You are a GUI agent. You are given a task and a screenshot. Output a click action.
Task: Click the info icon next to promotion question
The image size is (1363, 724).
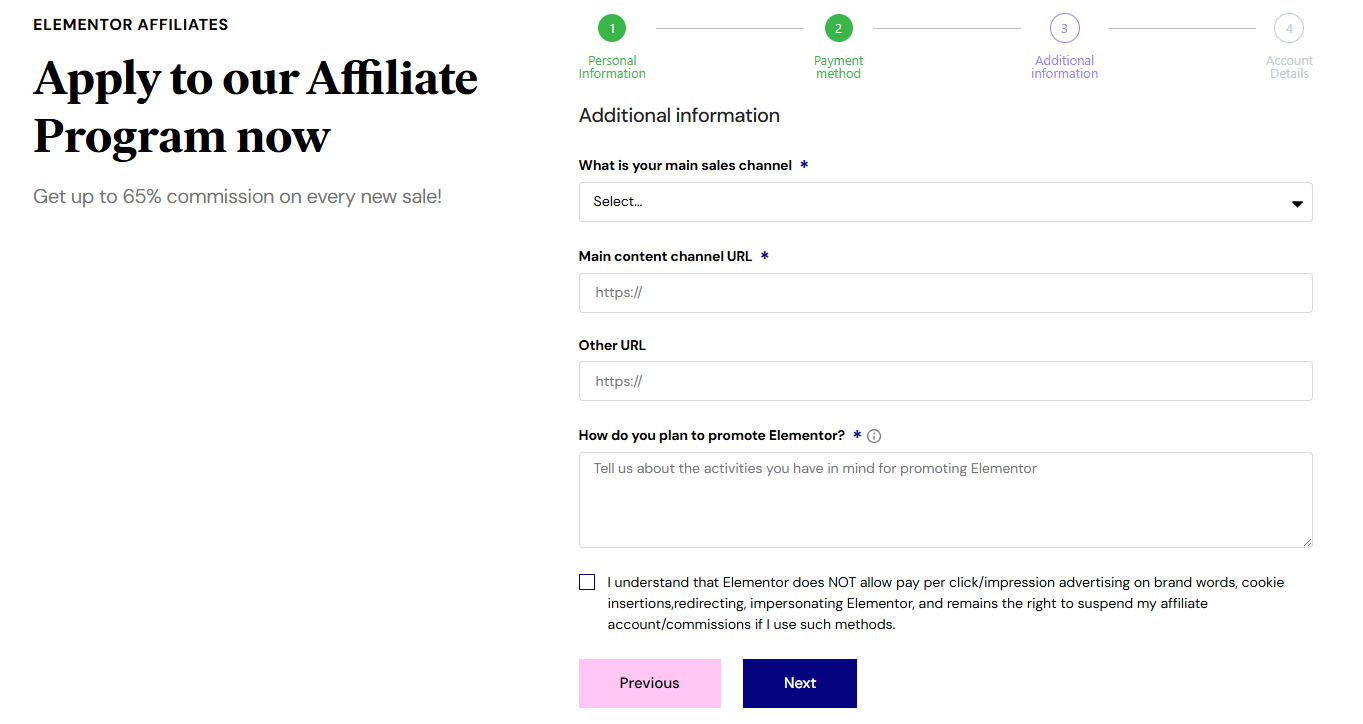tap(874, 435)
